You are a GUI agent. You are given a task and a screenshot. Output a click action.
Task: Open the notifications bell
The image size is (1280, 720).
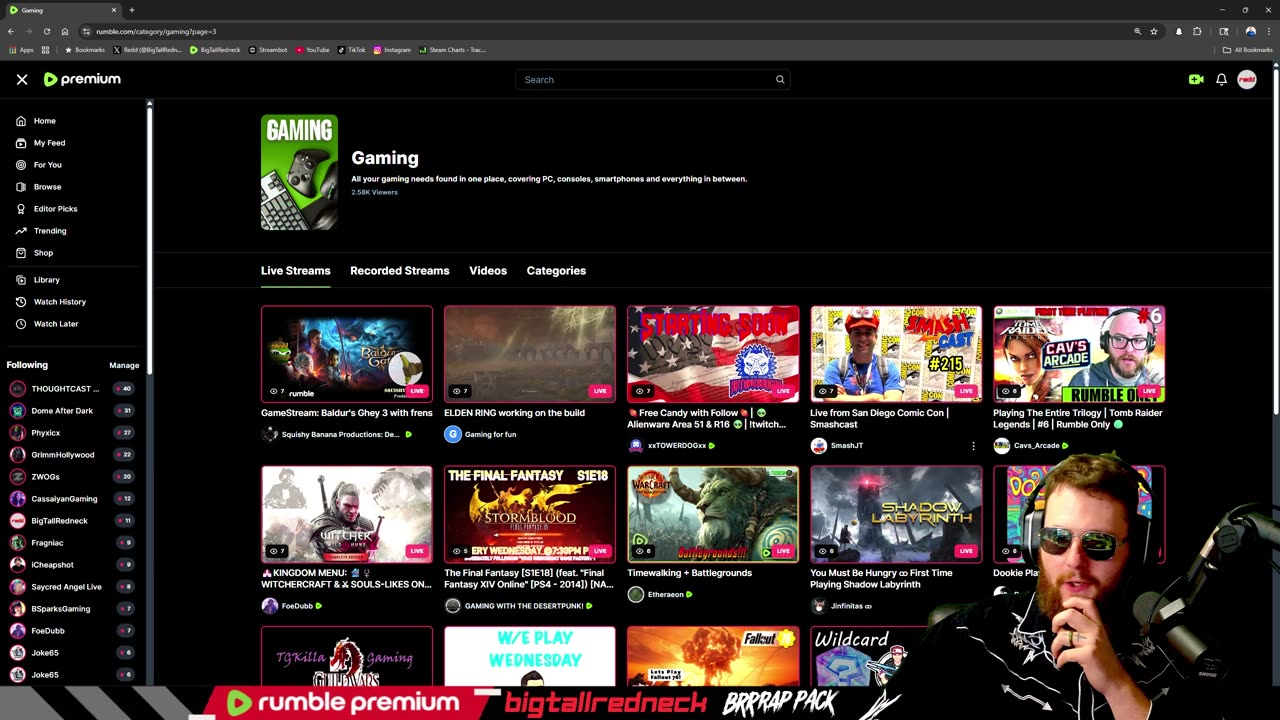(x=1221, y=80)
